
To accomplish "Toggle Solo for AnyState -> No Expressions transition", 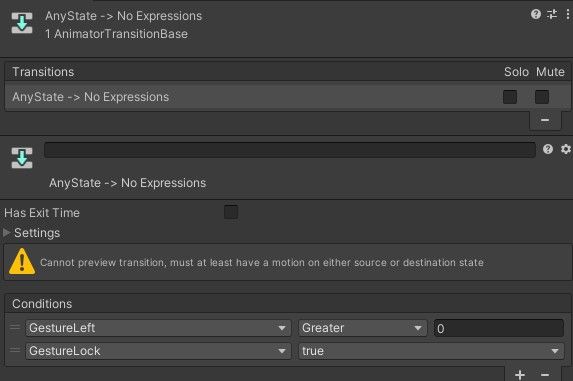I will (x=510, y=97).
